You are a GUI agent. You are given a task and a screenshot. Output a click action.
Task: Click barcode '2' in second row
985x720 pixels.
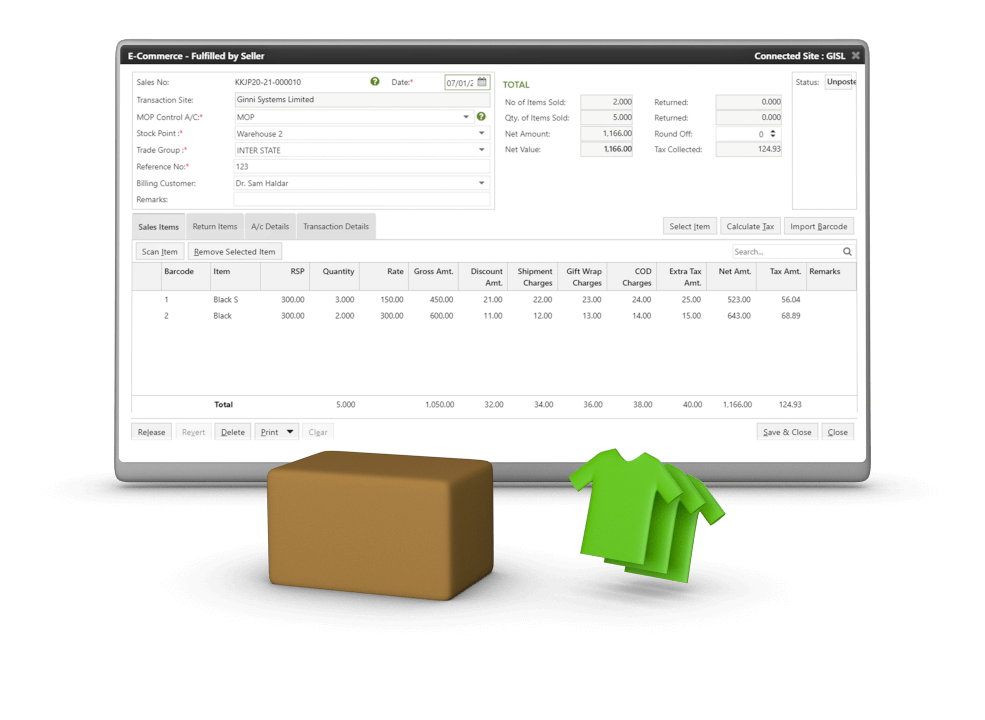[x=166, y=315]
